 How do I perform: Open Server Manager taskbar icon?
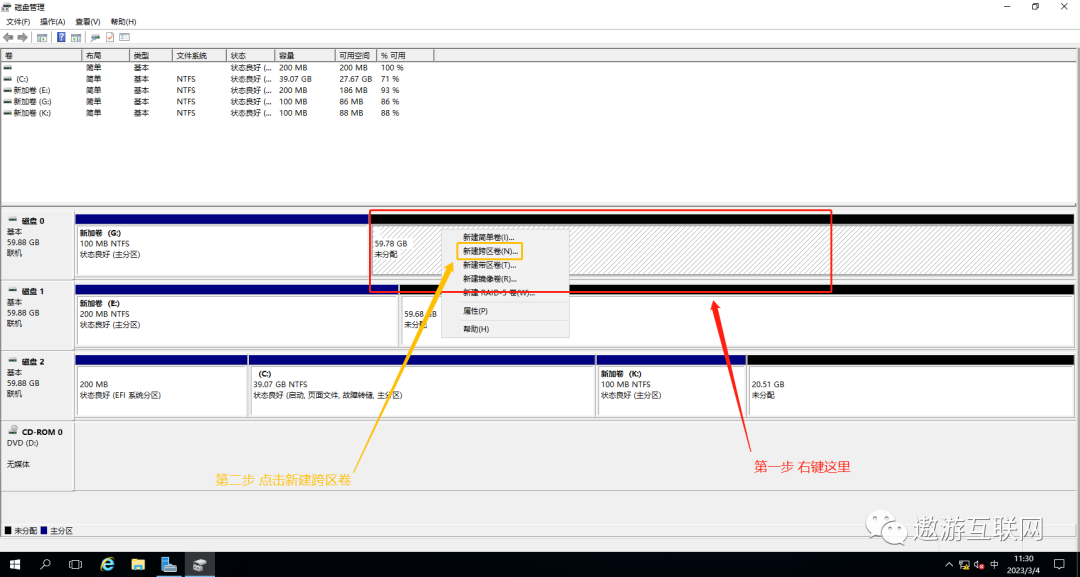pyautogui.click(x=169, y=565)
